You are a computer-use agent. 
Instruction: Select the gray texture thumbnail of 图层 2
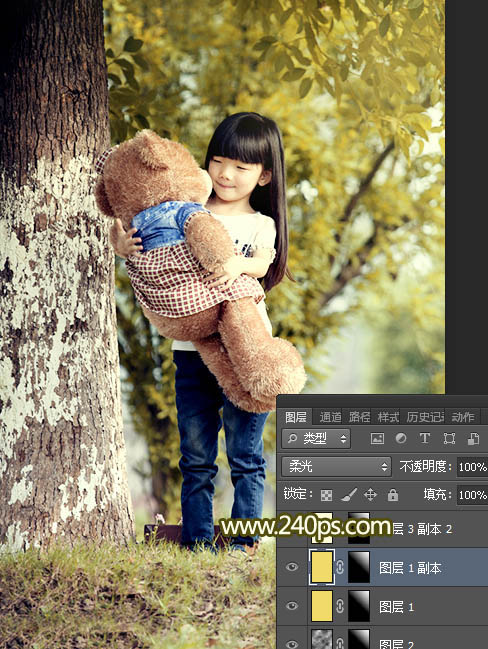[x=322, y=639]
